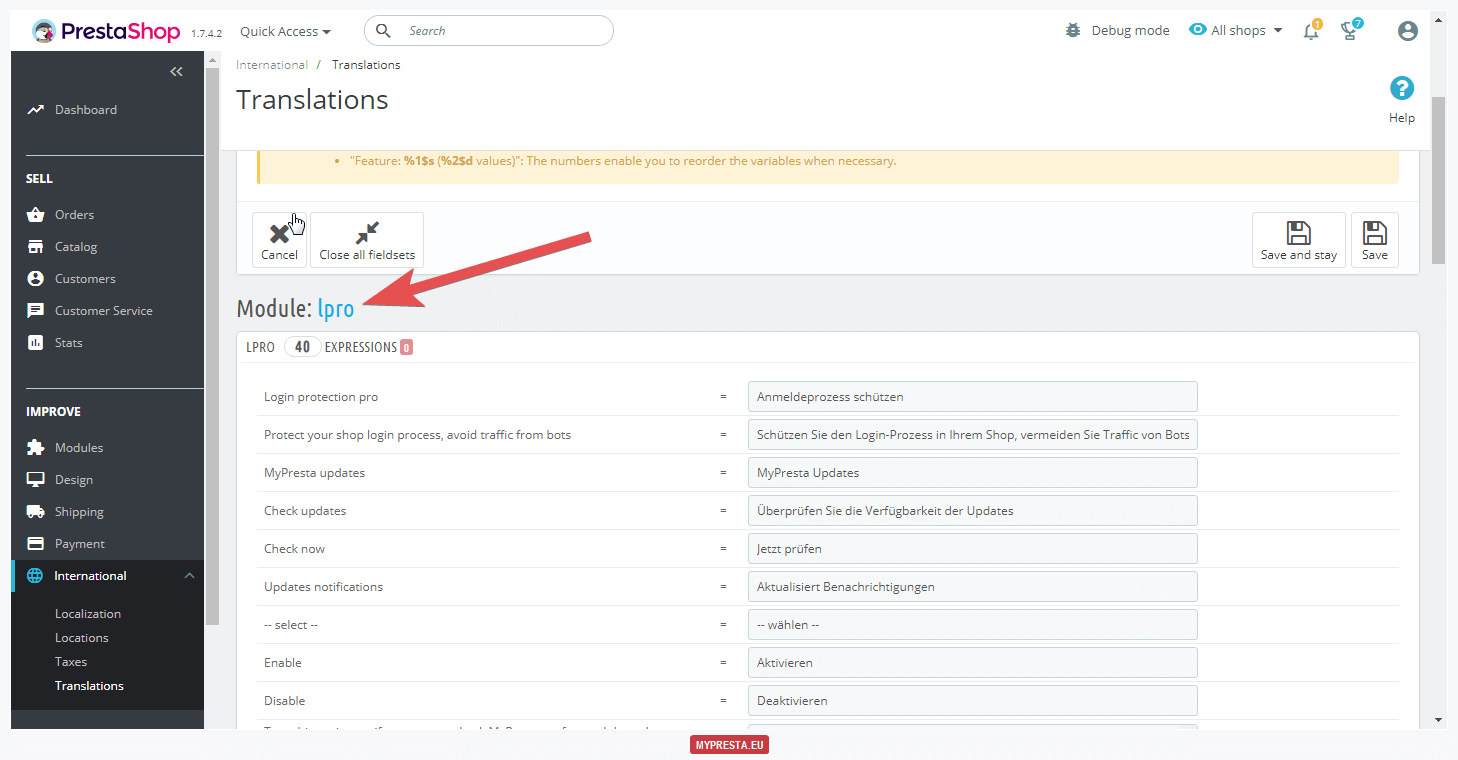Image resolution: width=1458 pixels, height=760 pixels.
Task: Click the Design monitor icon
Action: 36,480
